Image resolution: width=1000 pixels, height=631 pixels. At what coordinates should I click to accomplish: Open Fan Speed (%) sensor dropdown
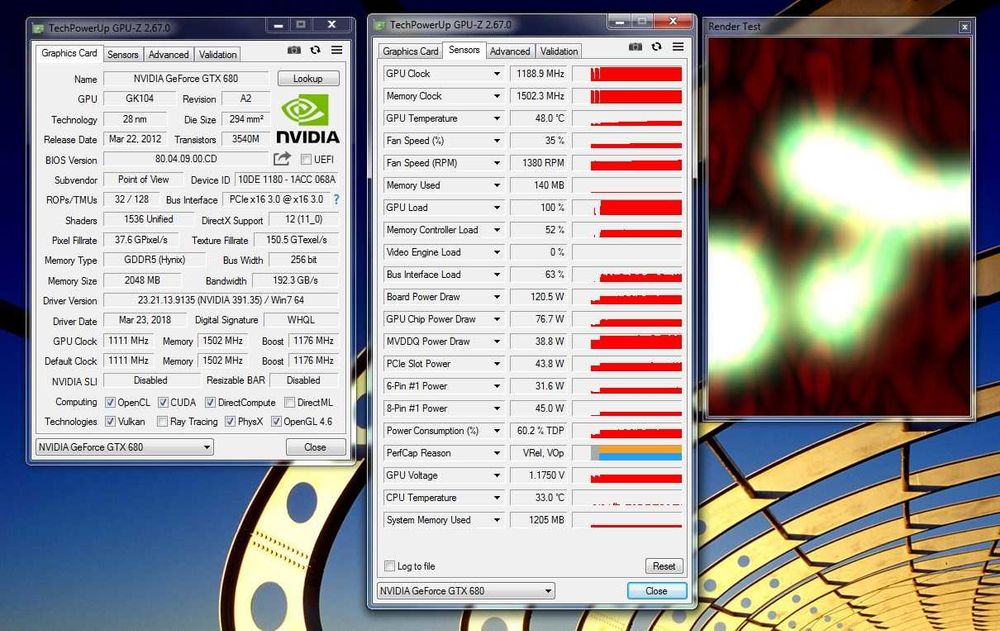(x=497, y=141)
